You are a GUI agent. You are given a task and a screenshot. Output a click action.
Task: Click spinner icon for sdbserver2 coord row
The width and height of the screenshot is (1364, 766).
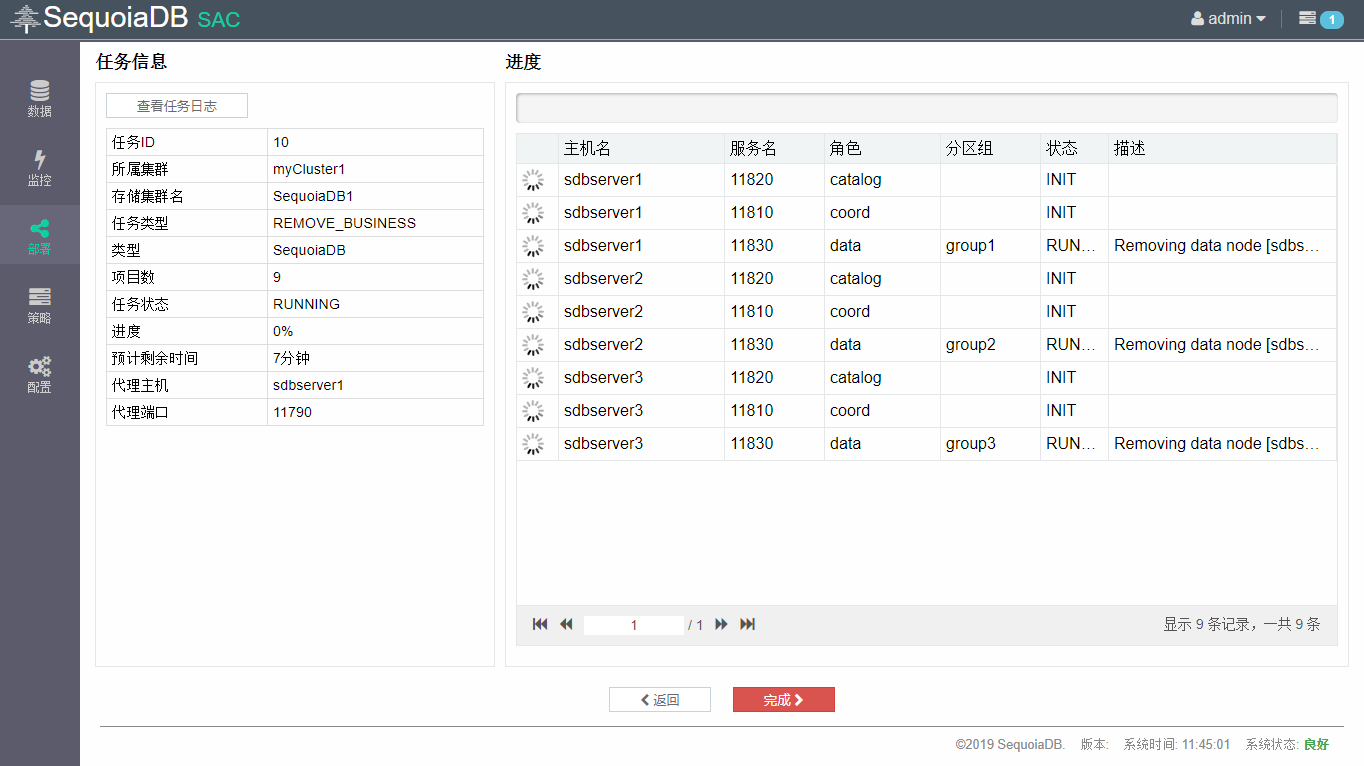tap(534, 312)
